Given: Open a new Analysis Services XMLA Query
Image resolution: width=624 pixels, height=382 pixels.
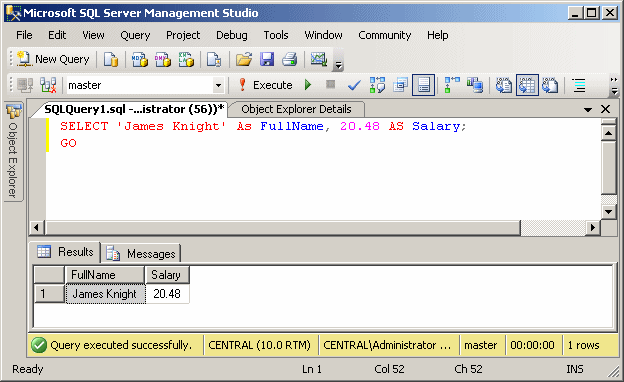Looking at the screenshot, I should (186, 59).
